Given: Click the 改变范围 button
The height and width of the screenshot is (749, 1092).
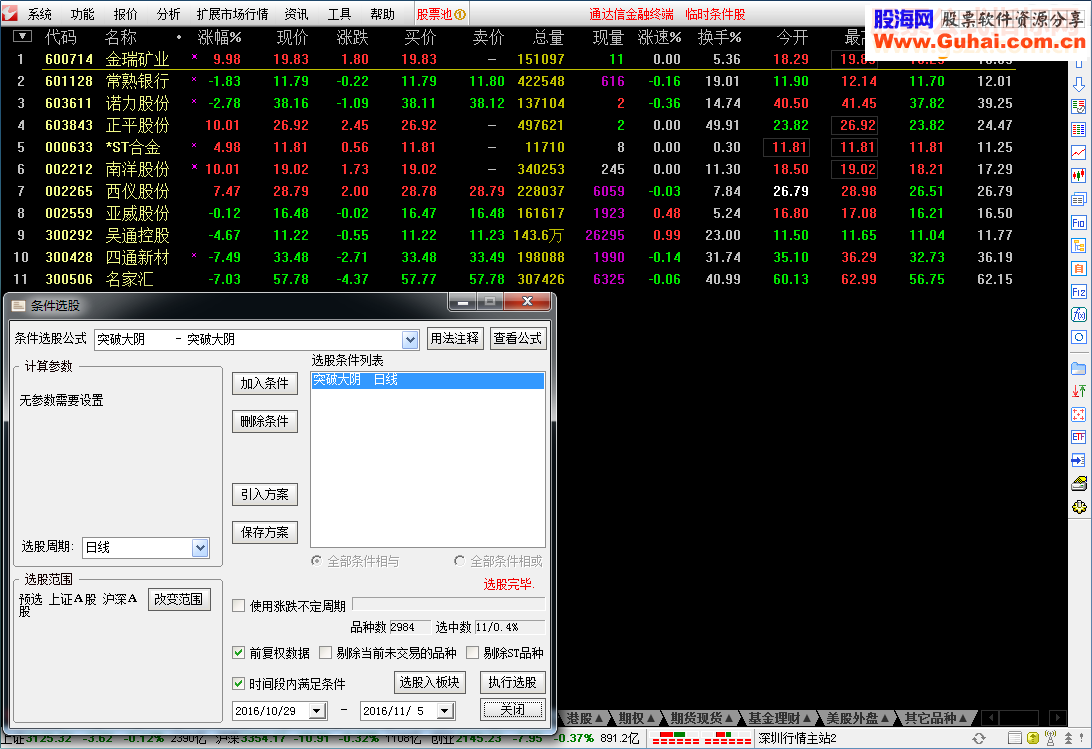Looking at the screenshot, I should coord(179,599).
